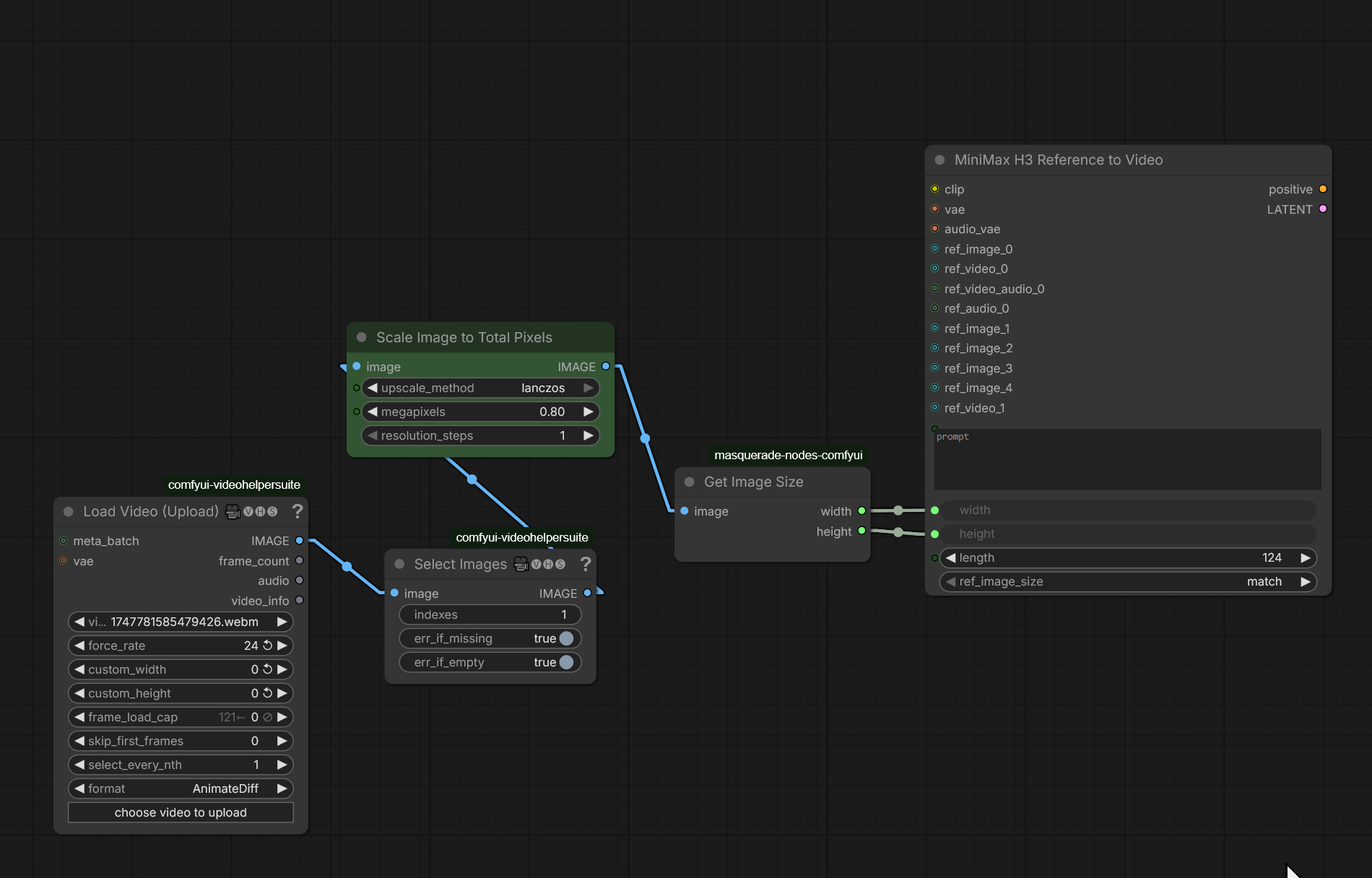Reset force_rate value icon
Screen dimensions: 1372x878
[x=267, y=646]
